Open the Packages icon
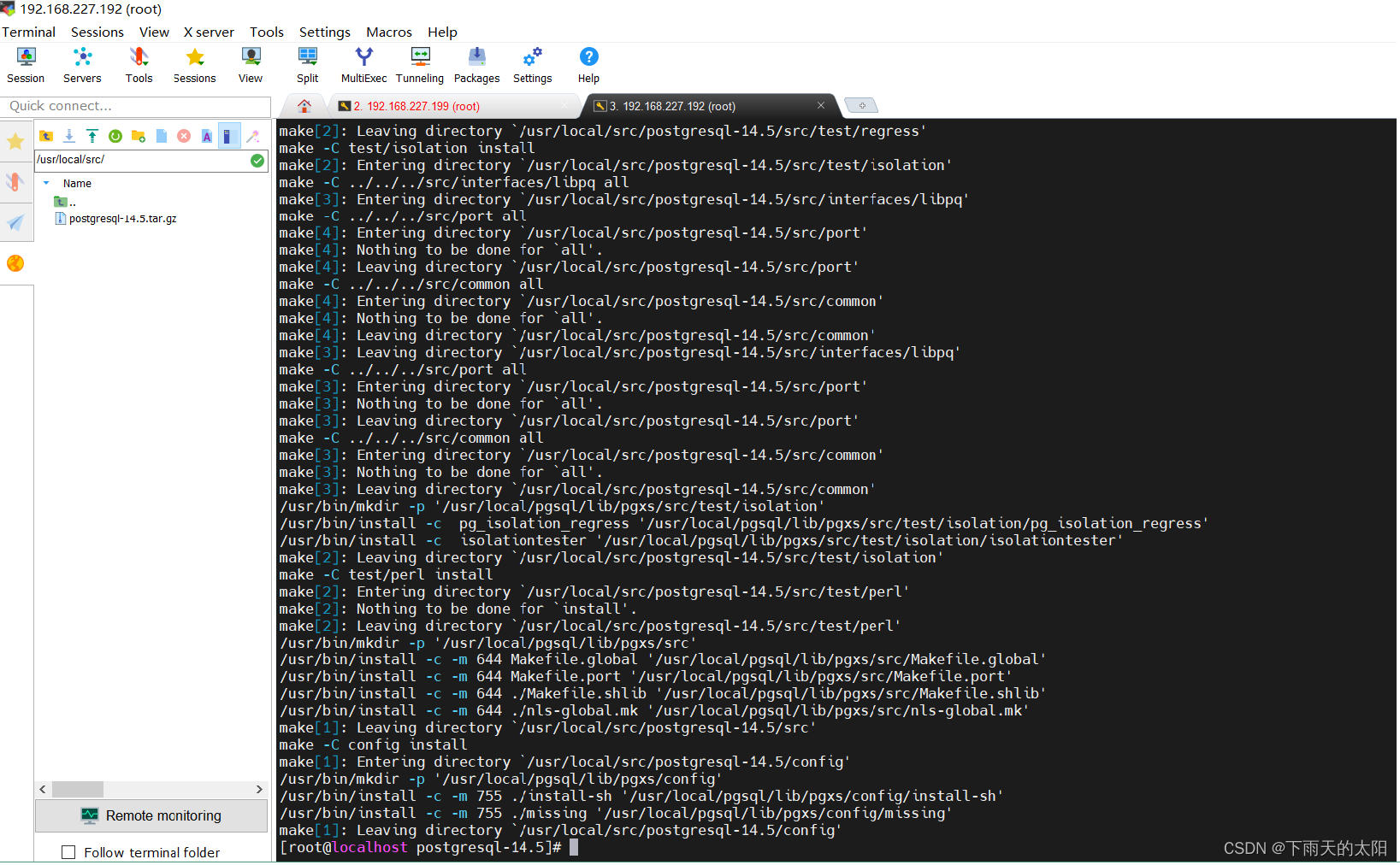 click(476, 65)
